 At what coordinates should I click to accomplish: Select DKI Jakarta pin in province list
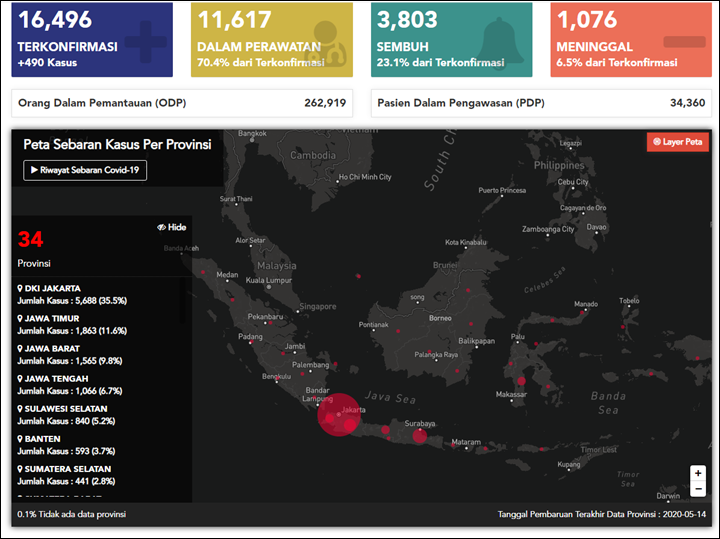click(20, 288)
